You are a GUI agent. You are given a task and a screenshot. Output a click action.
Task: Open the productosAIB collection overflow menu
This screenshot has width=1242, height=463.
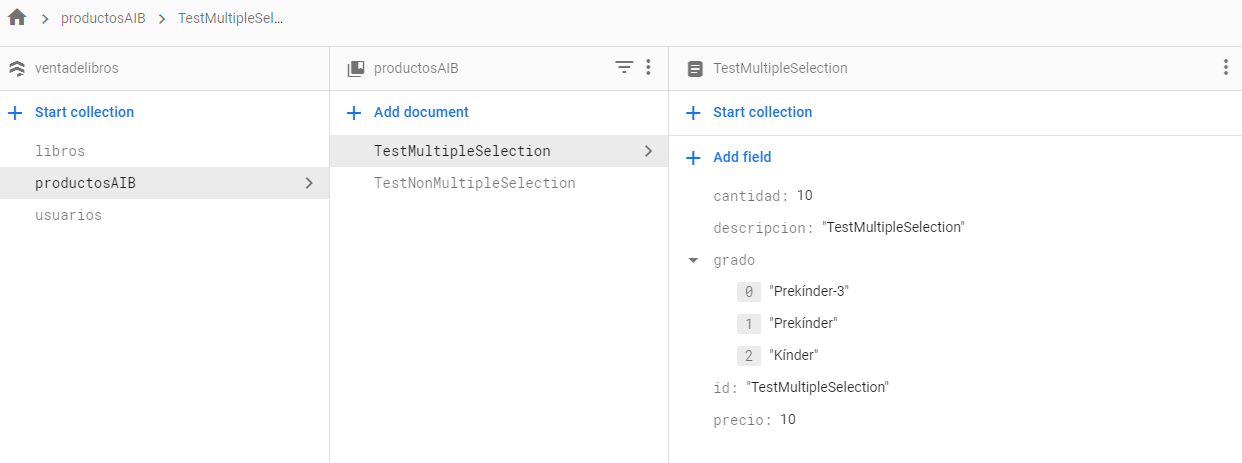point(648,68)
